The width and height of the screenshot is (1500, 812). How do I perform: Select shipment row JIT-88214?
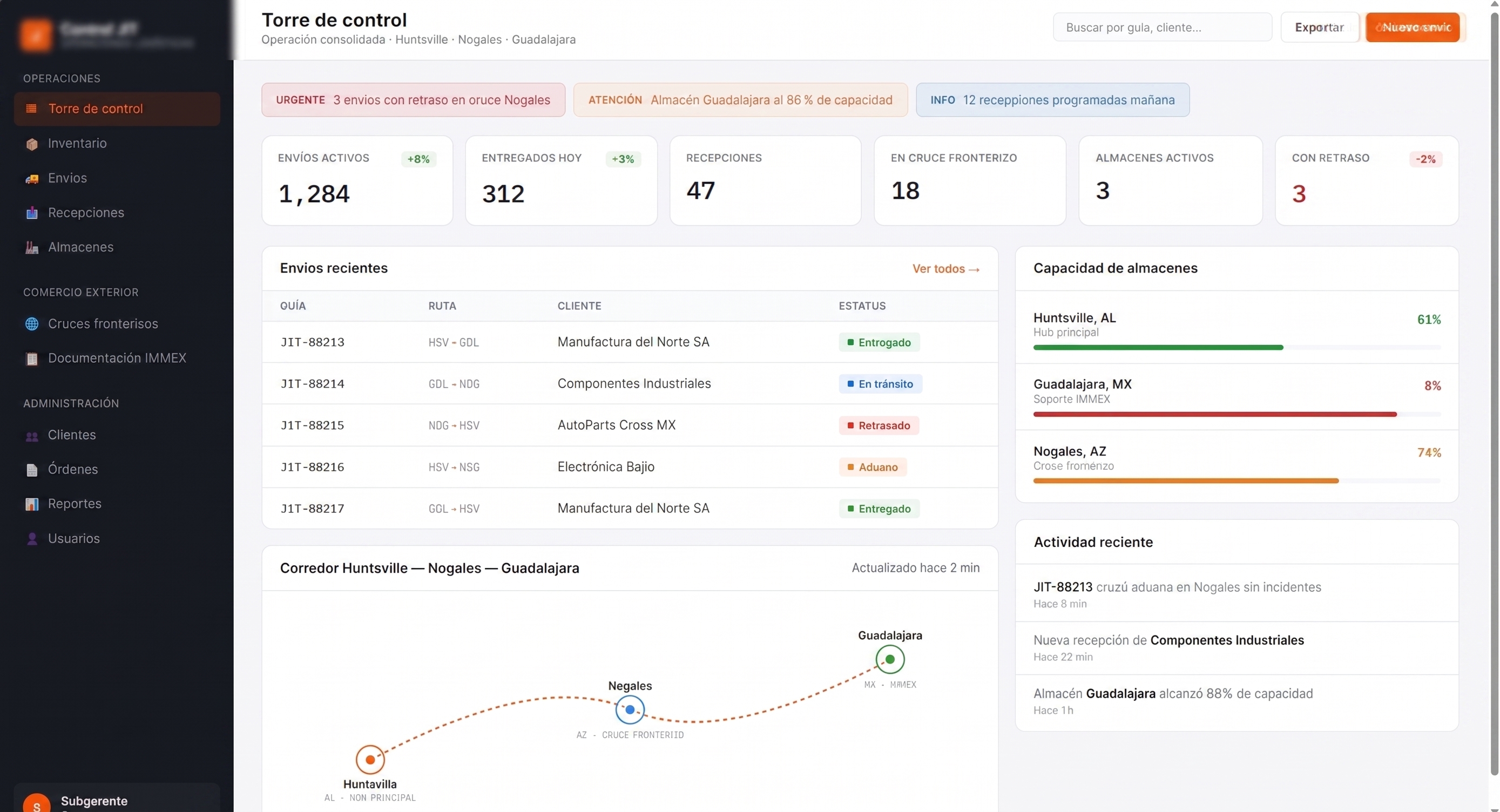[x=630, y=383]
